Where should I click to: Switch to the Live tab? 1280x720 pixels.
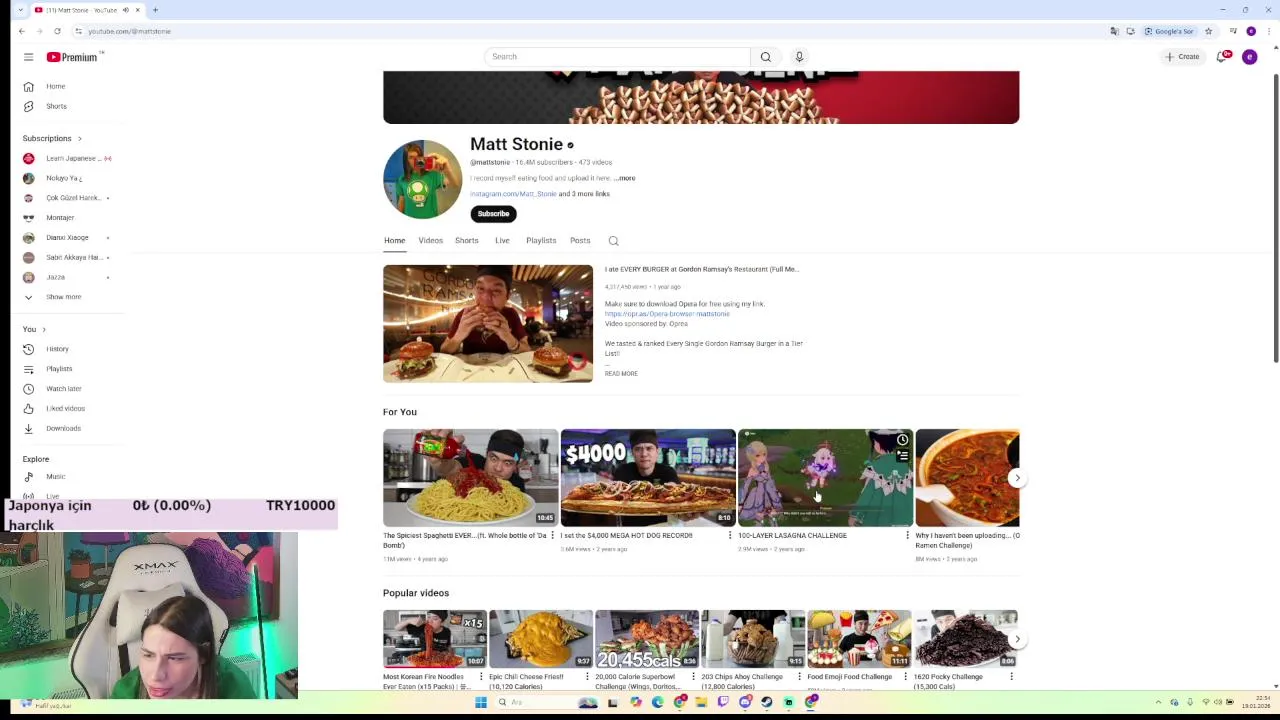502,241
